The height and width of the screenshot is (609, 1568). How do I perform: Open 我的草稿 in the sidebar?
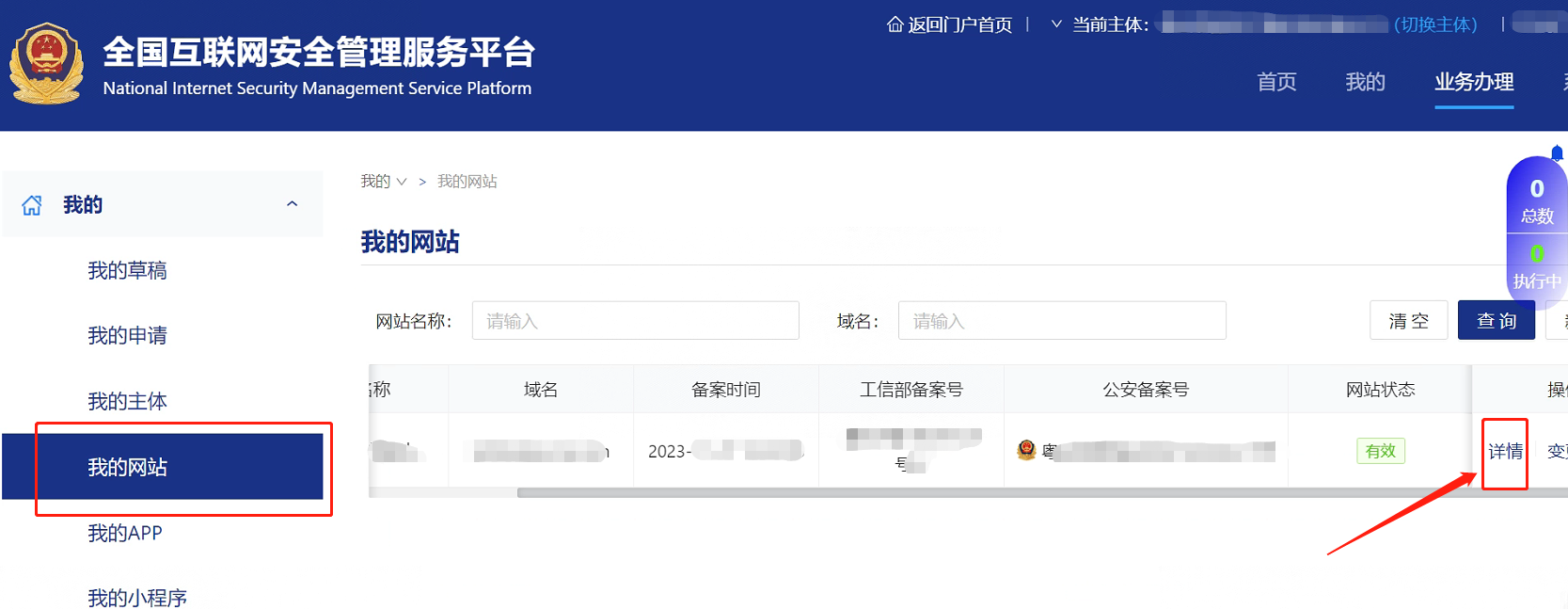point(127,271)
